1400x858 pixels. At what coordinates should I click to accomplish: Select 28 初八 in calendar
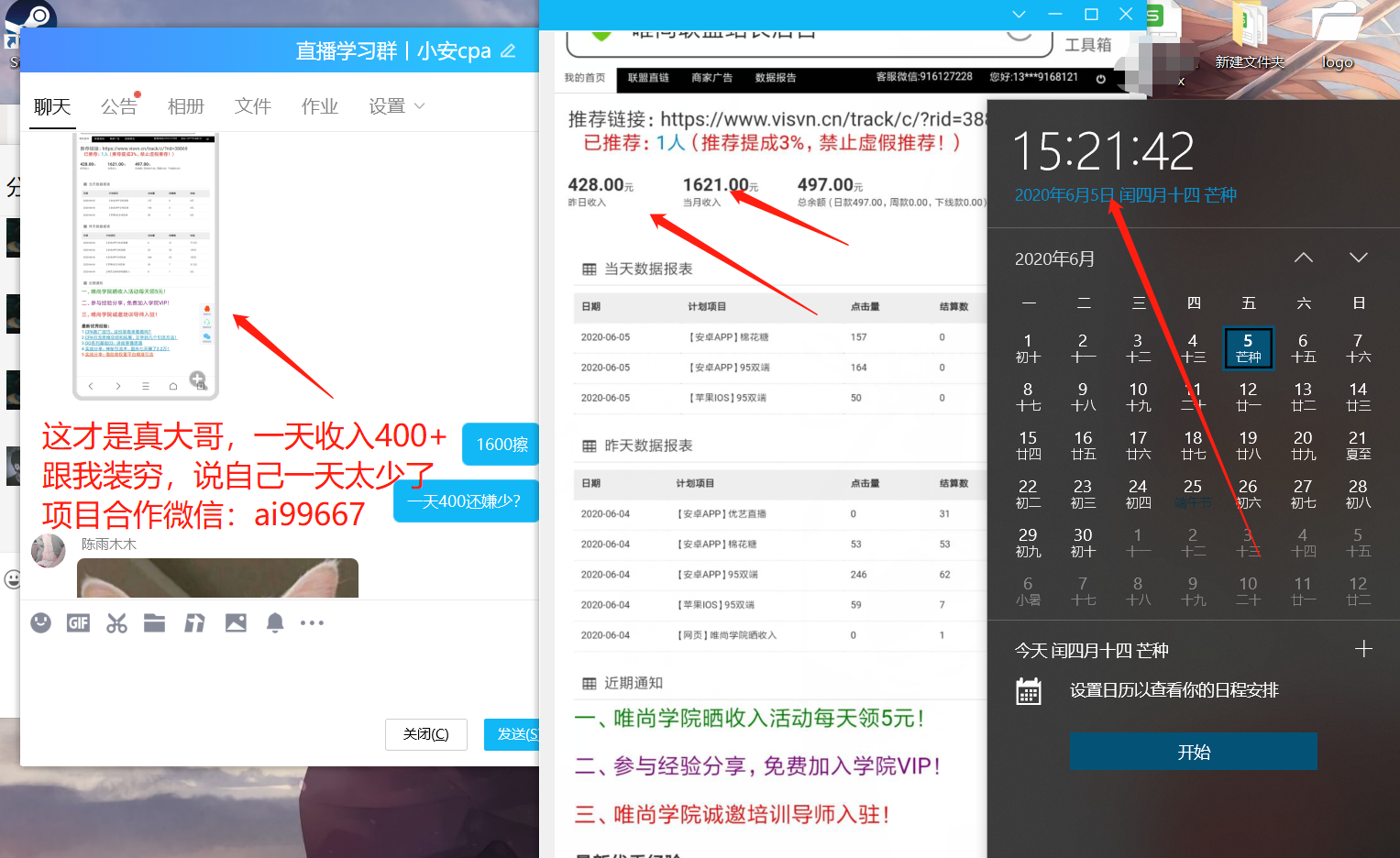[x=1358, y=493]
